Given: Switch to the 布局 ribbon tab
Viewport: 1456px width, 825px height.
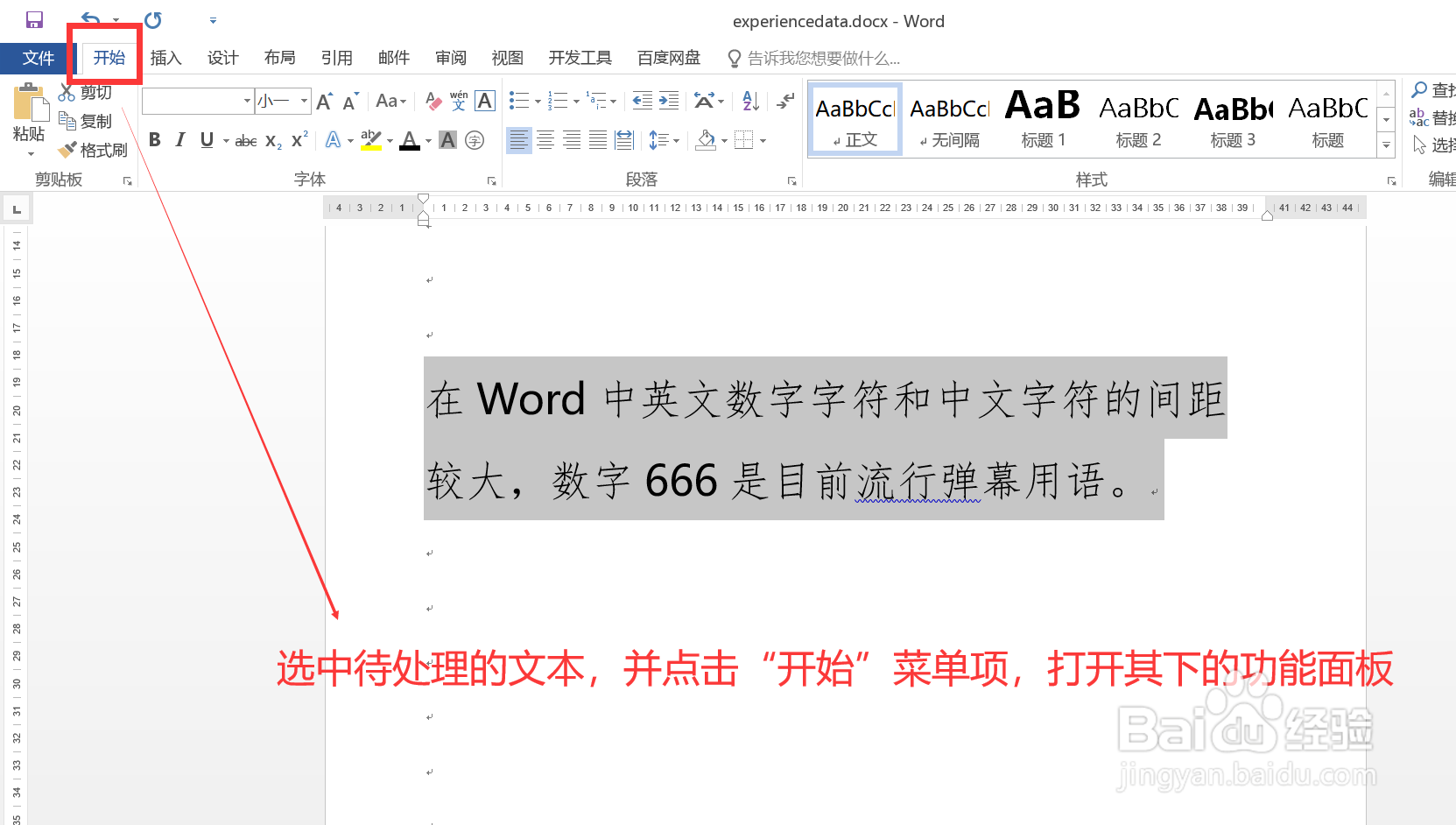Looking at the screenshot, I should [x=279, y=58].
